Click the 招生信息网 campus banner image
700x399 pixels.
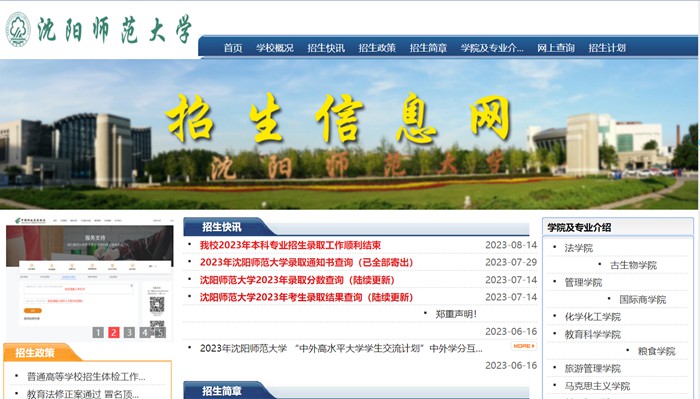(x=349, y=134)
